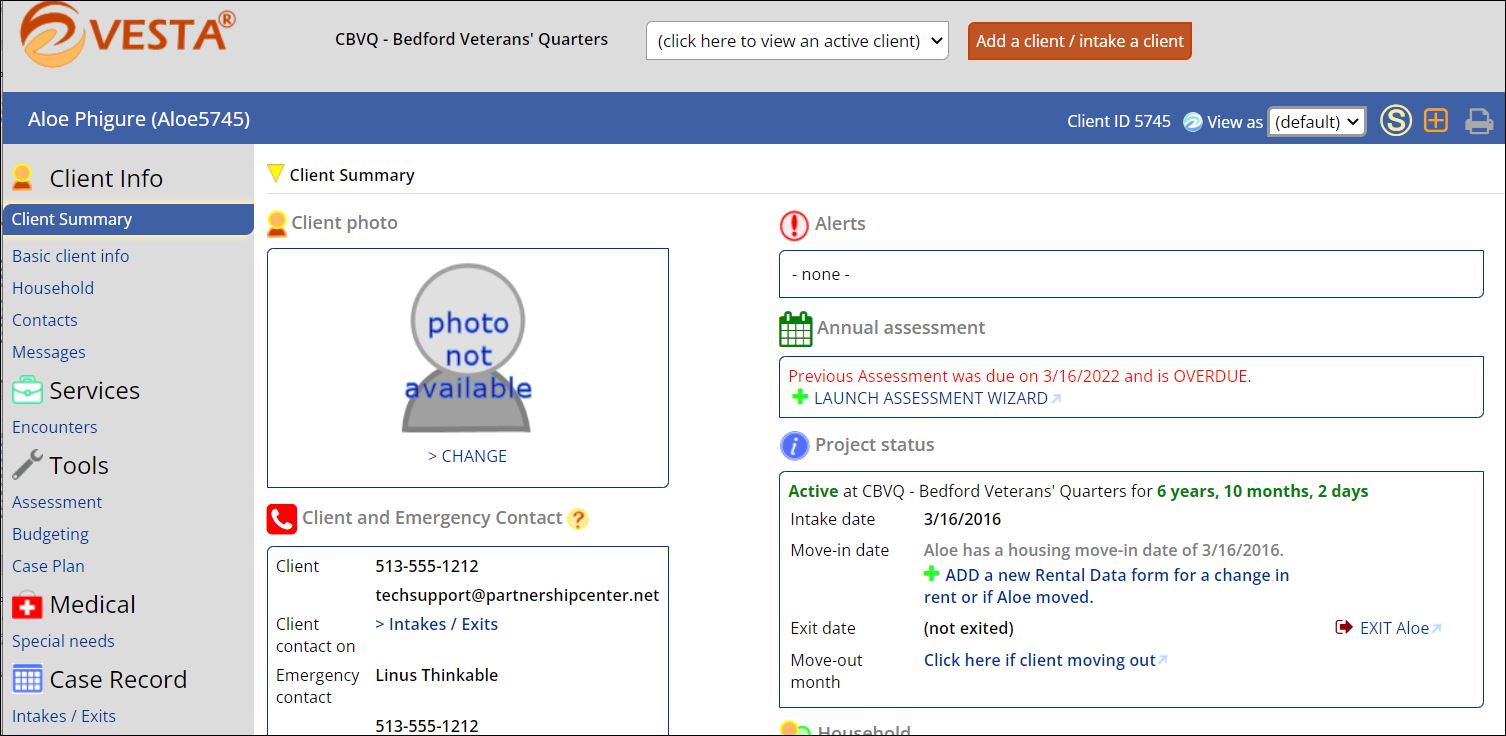
Task: Open Encounters under Services
Action: pyautogui.click(x=55, y=427)
